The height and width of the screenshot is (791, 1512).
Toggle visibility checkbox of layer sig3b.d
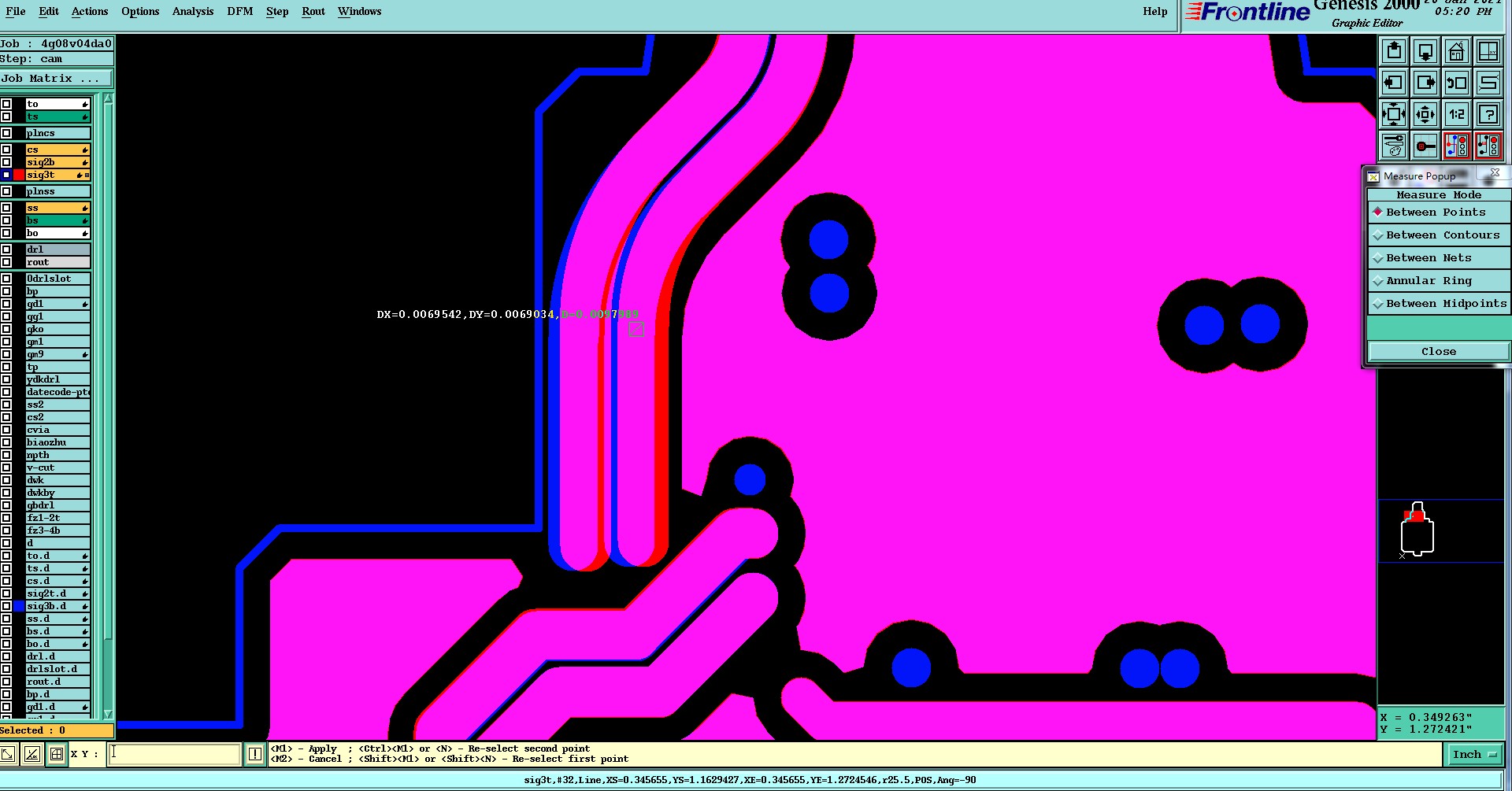pyautogui.click(x=6, y=606)
